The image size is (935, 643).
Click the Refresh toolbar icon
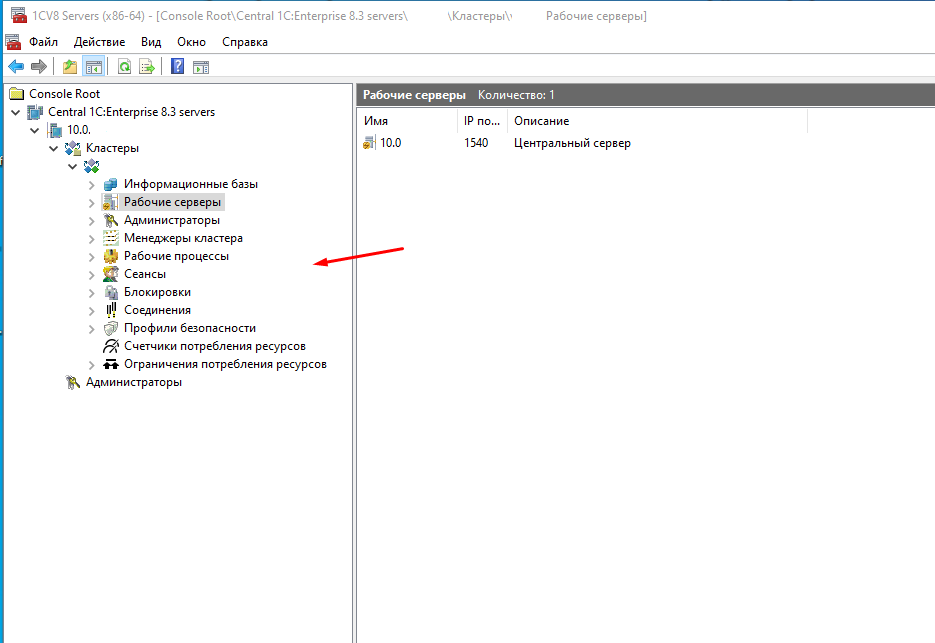tap(124, 67)
